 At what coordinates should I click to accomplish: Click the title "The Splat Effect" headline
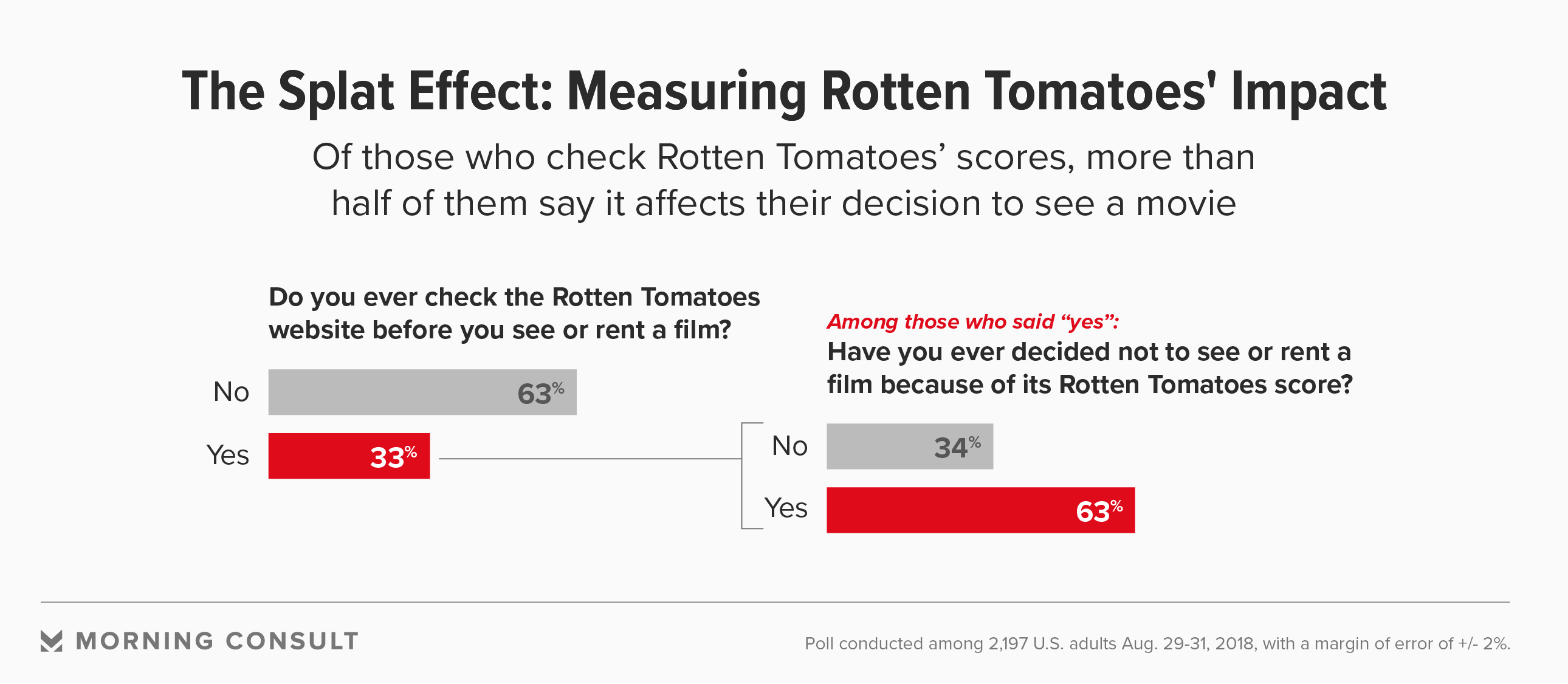783,92
